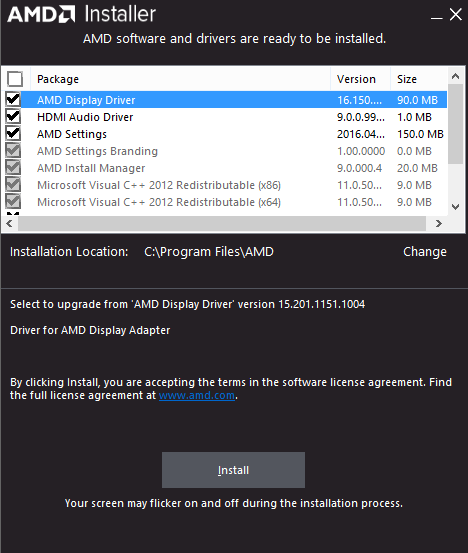Click the vertical scrollbar down arrow
Viewport: 468px width, 553px height.
(455, 207)
